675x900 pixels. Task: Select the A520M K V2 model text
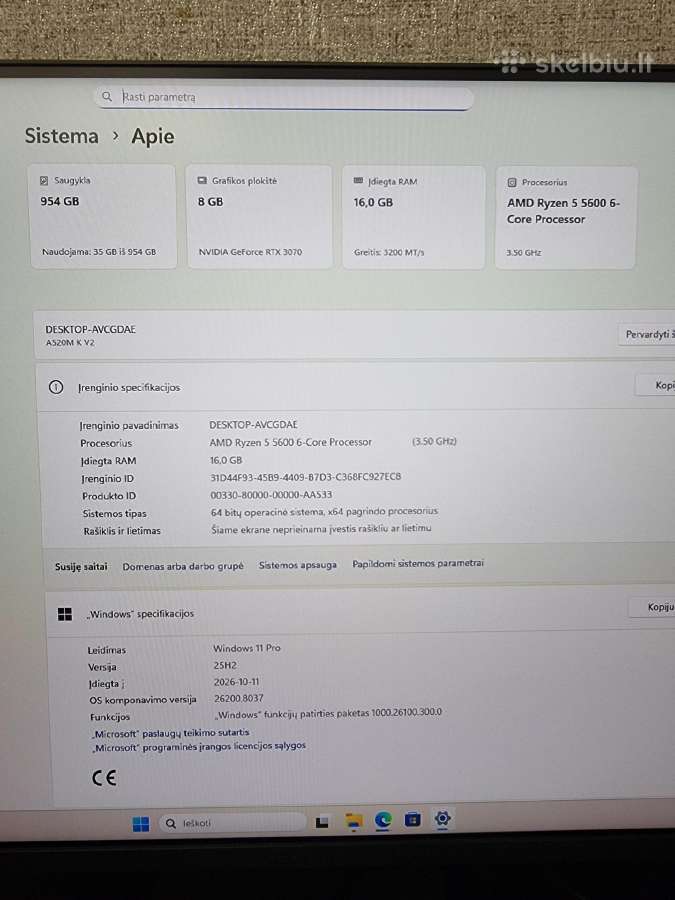click(70, 343)
